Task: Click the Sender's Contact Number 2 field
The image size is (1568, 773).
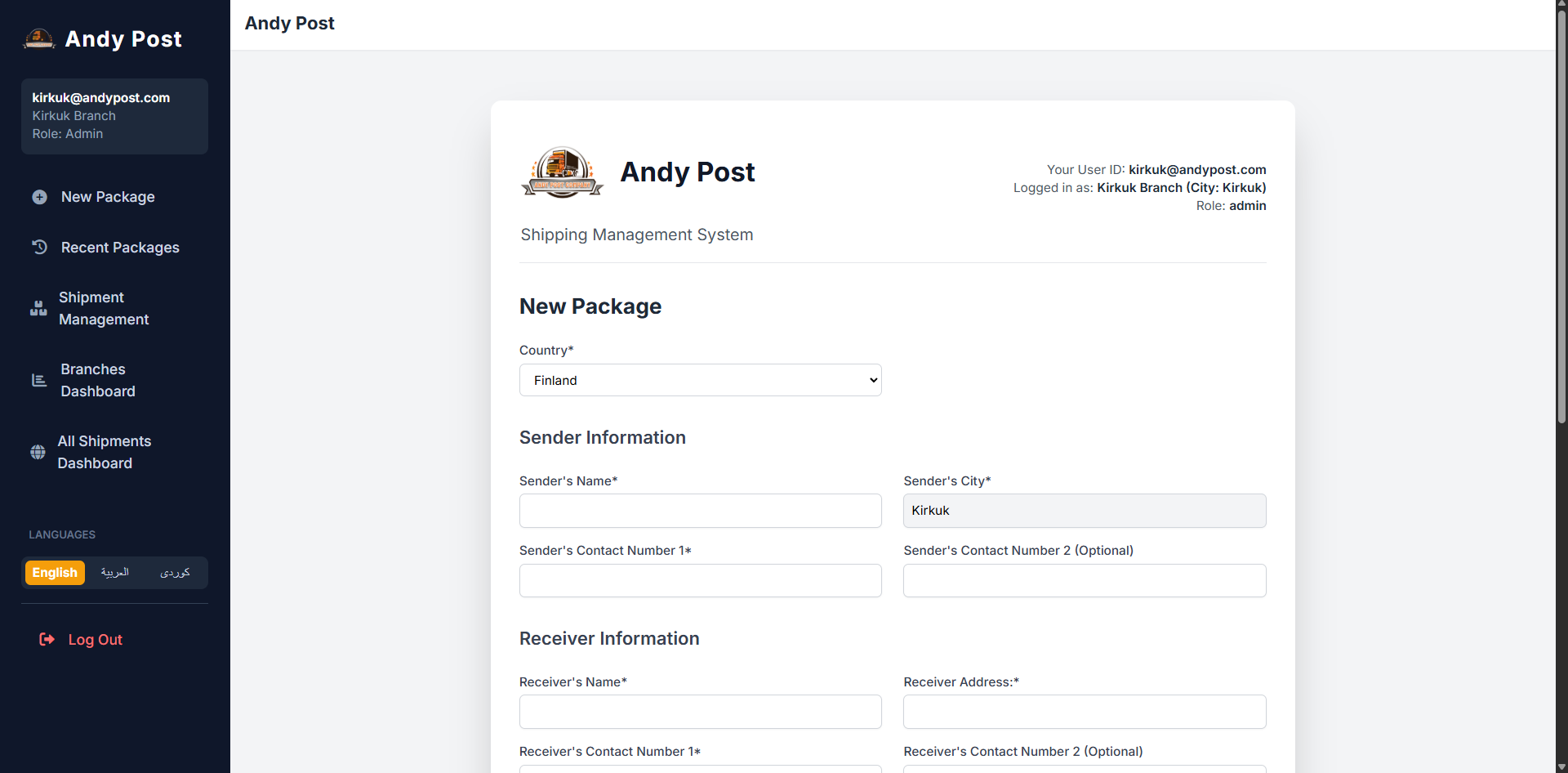Action: coord(1084,581)
